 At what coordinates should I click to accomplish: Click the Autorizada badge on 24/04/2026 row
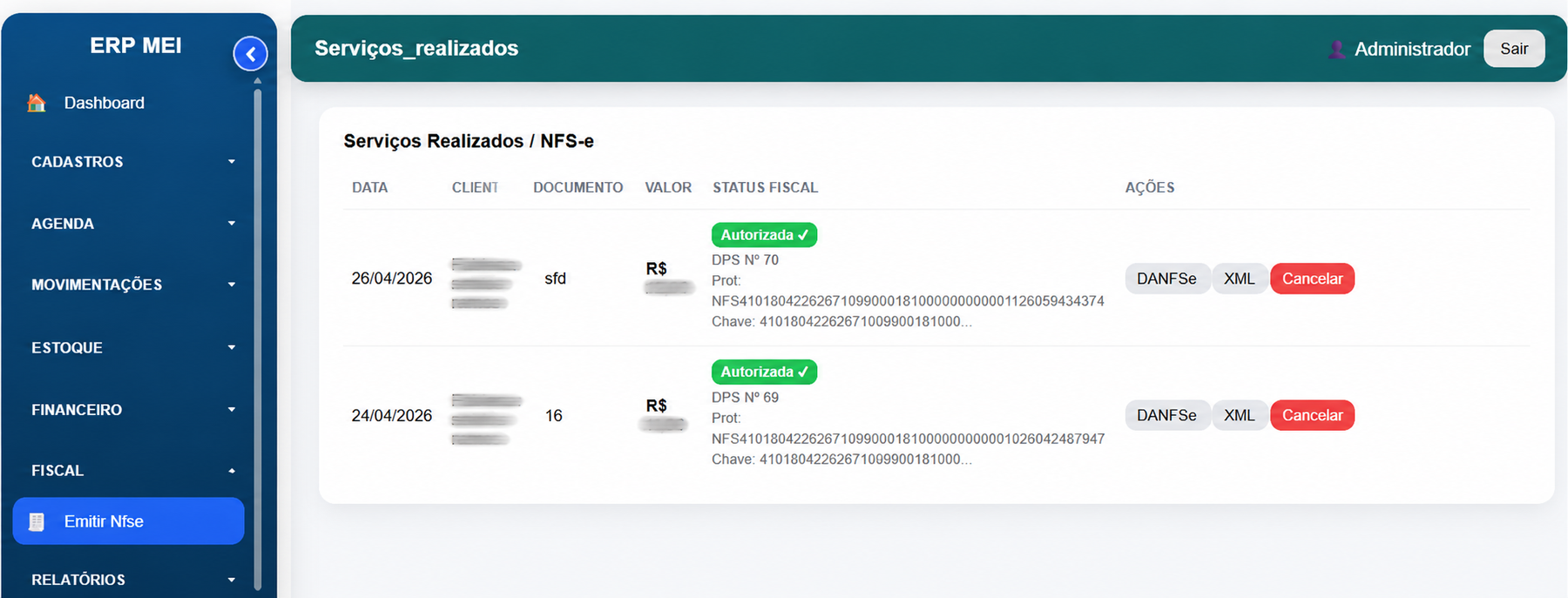pos(764,372)
